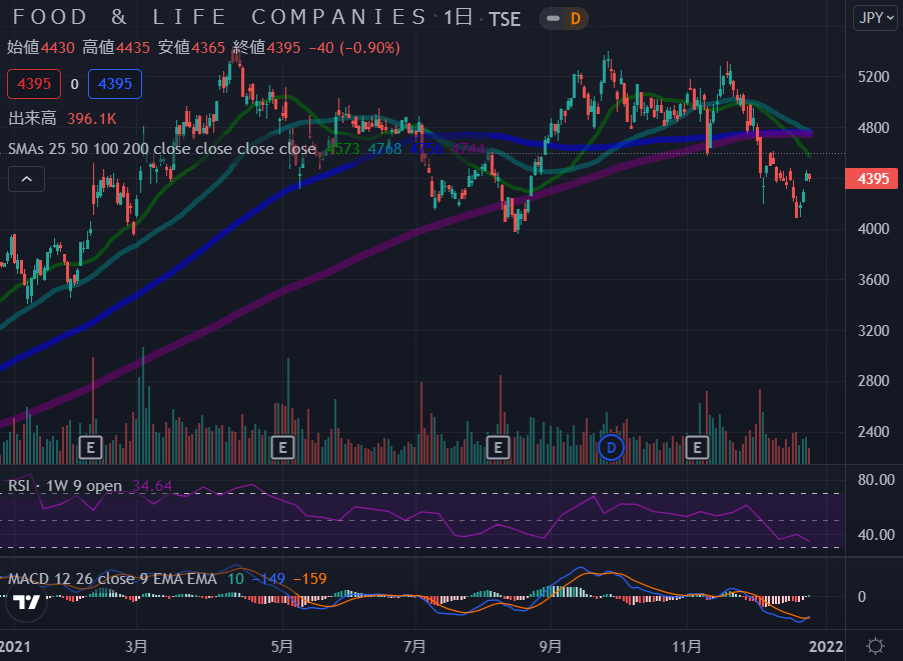This screenshot has height=661, width=903.
Task: Click the TradingView logo
Action: coord(26,602)
